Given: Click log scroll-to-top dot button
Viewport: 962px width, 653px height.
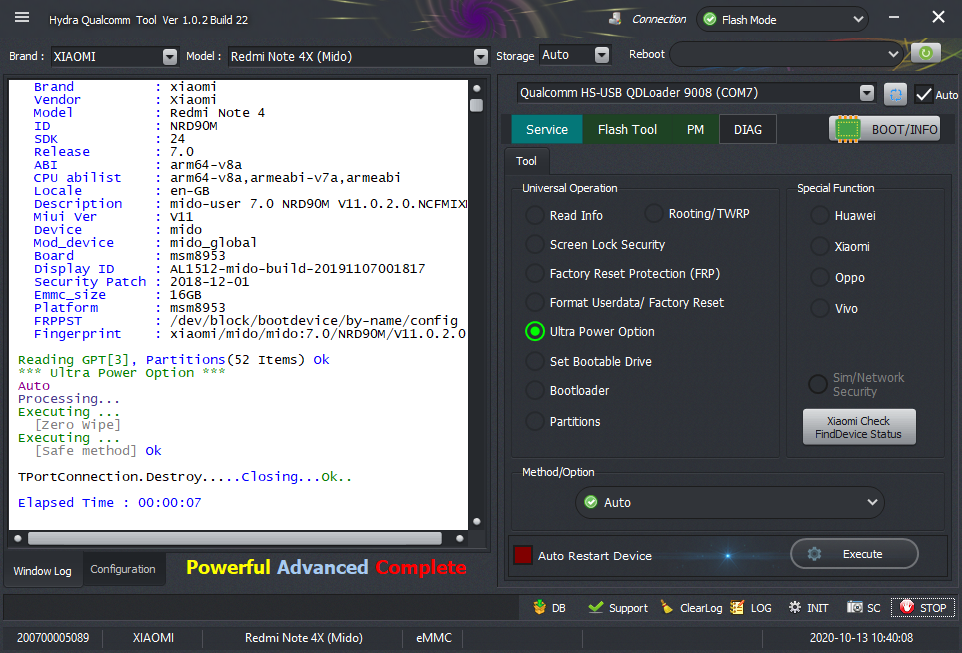Looking at the screenshot, I should coord(477,88).
